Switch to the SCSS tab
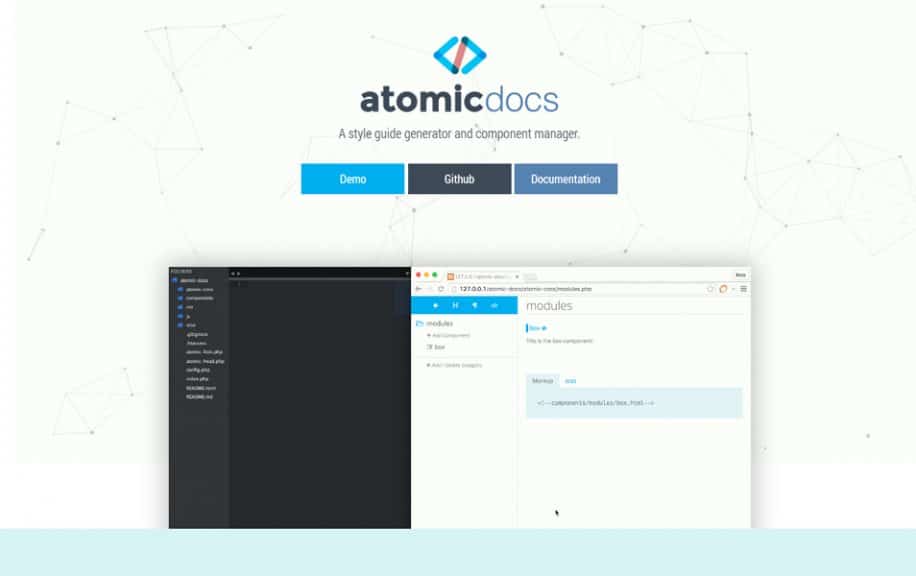 click(x=569, y=379)
